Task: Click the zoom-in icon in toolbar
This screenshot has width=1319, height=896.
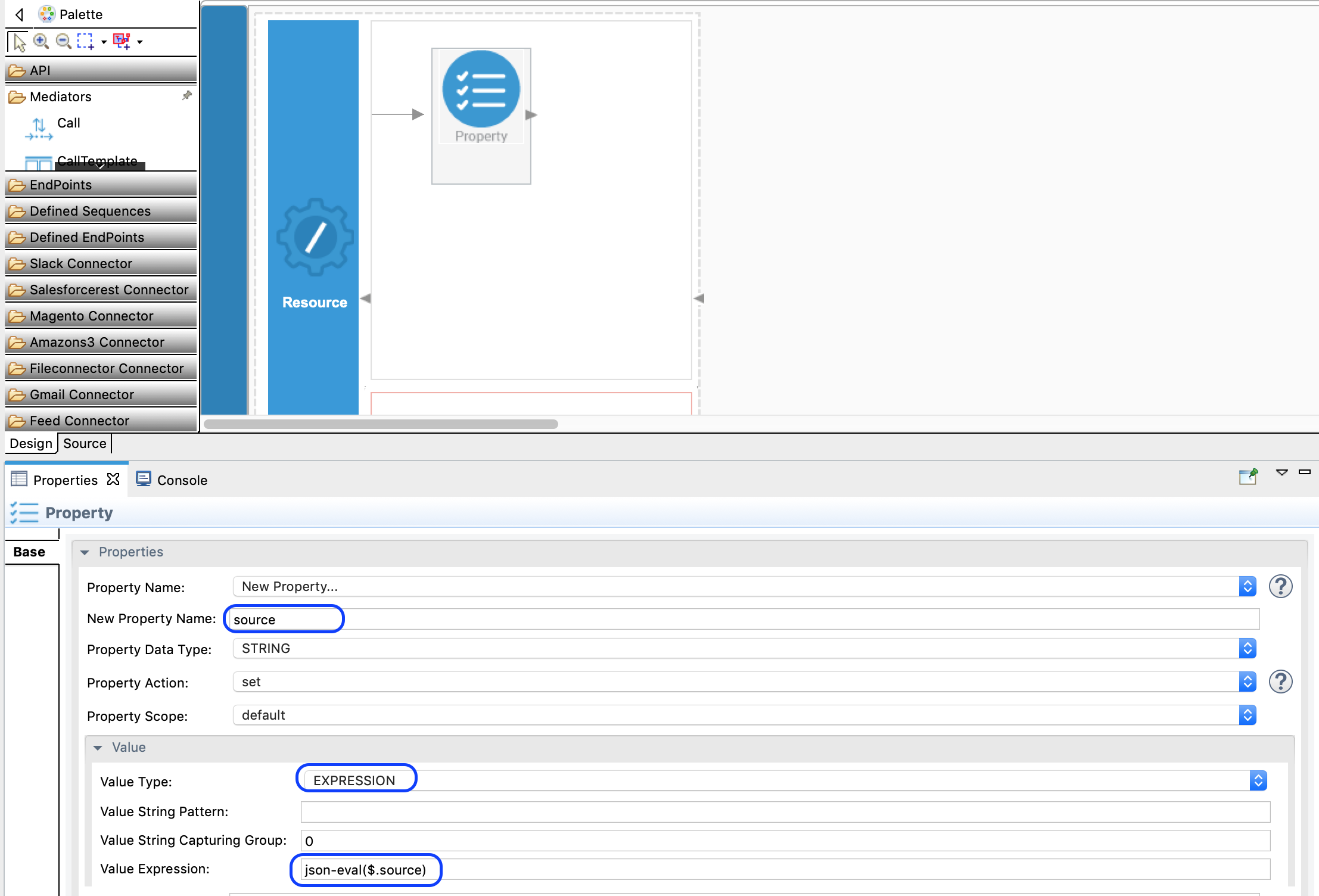Action: coord(40,40)
